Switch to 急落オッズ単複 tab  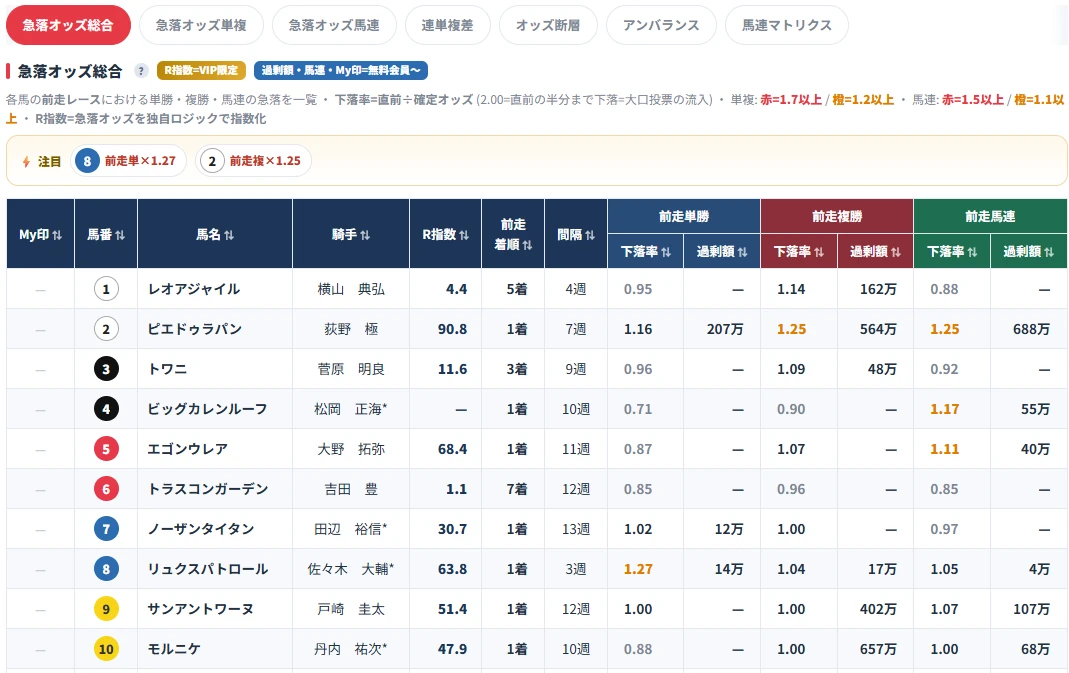[201, 25]
